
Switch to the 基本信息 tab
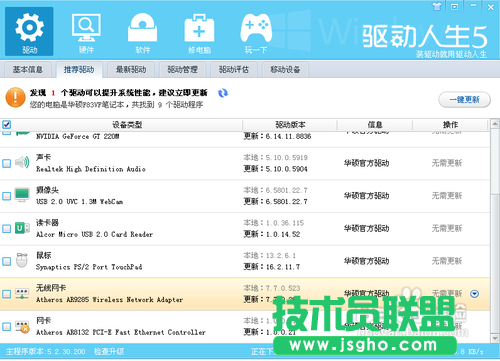coord(28,69)
